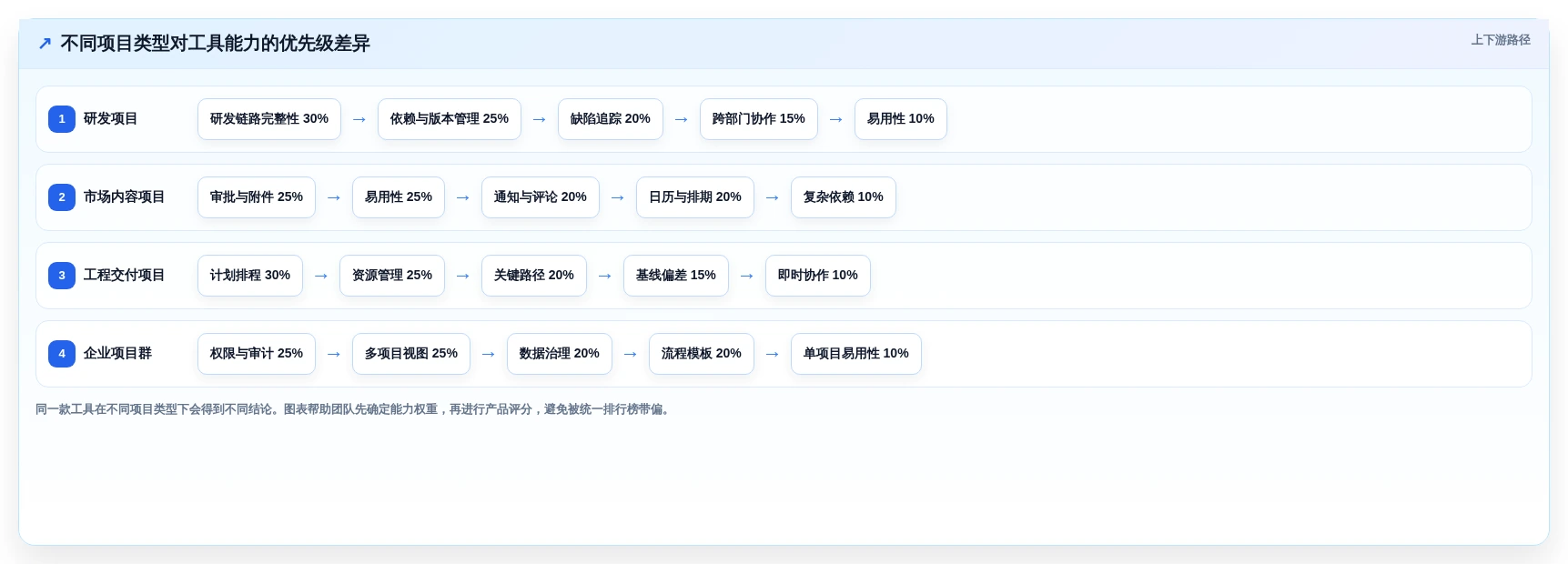Click the 通知与评论 20% chip

[541, 197]
